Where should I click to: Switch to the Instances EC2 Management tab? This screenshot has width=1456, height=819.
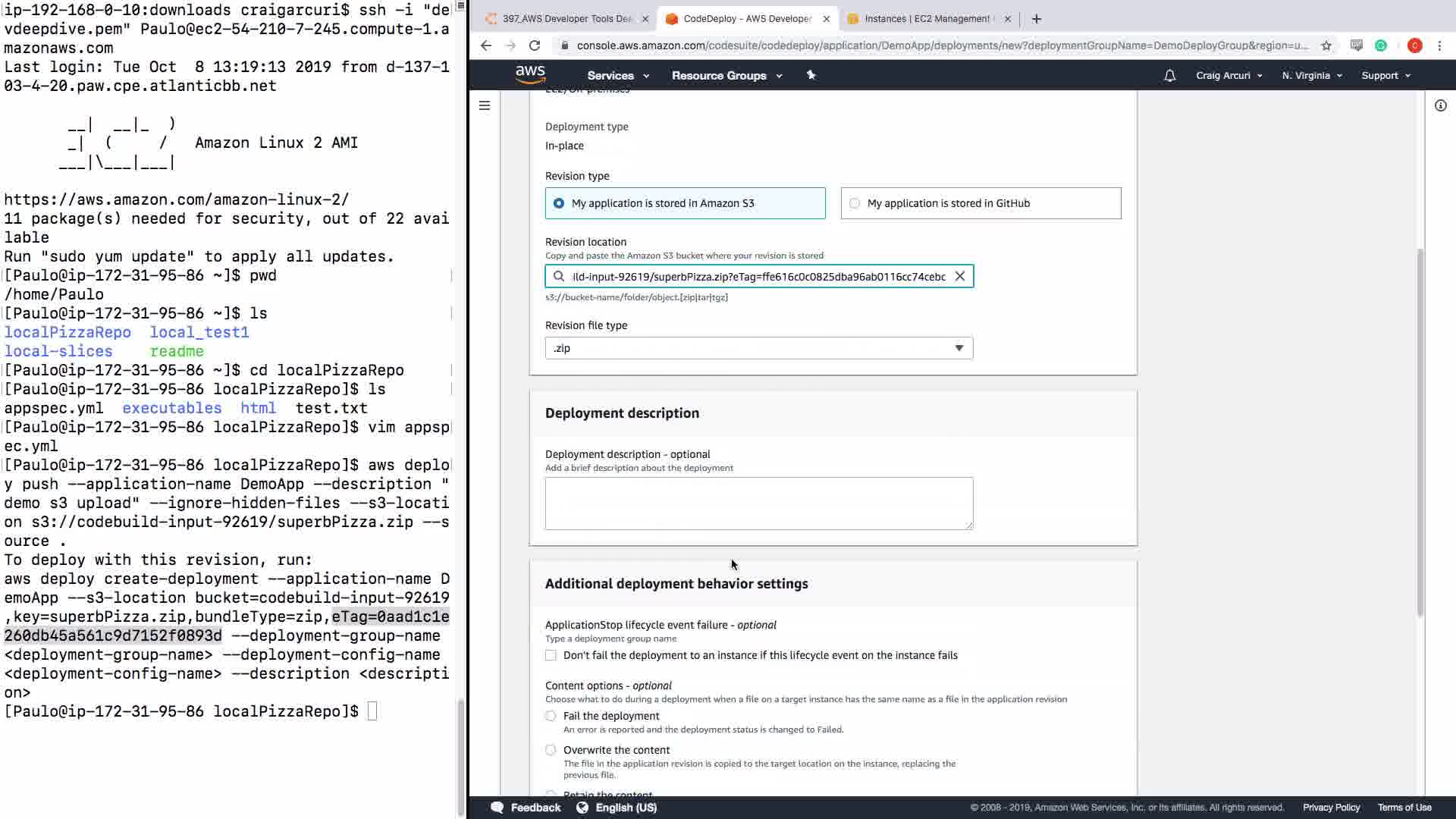927,19
